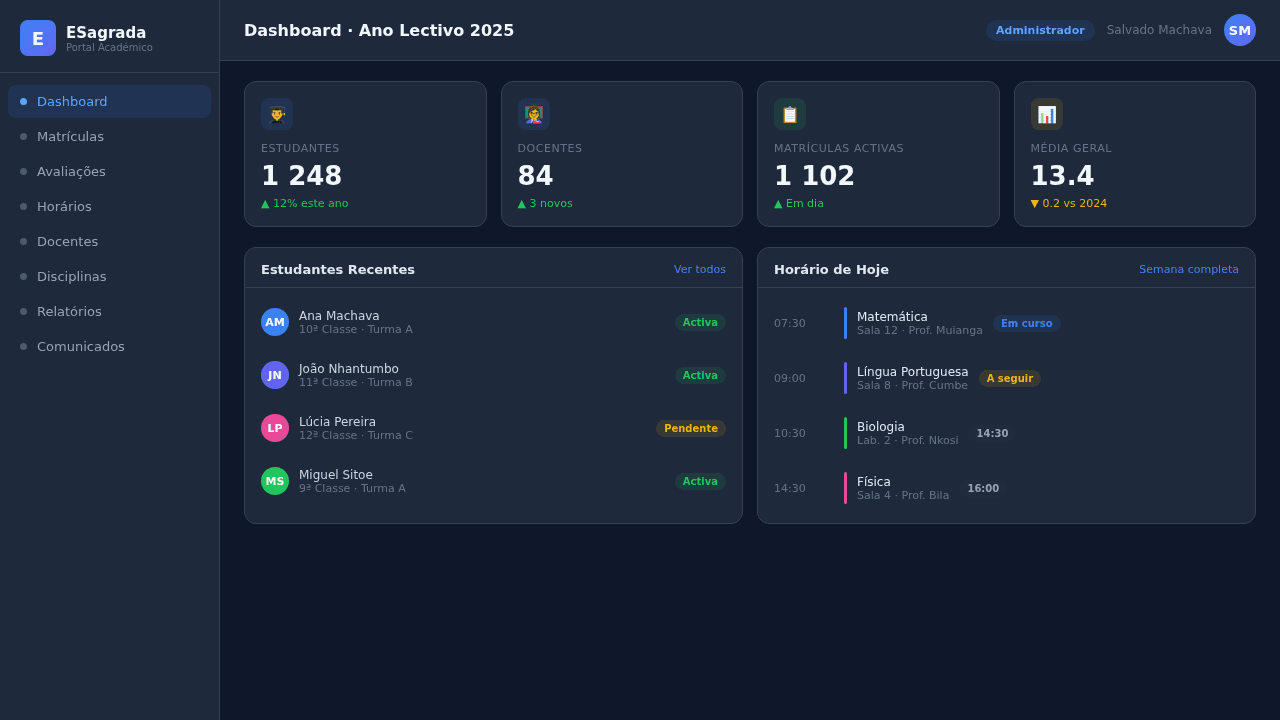Click the ESagrada logo icon
The height and width of the screenshot is (720, 1280).
(38, 38)
